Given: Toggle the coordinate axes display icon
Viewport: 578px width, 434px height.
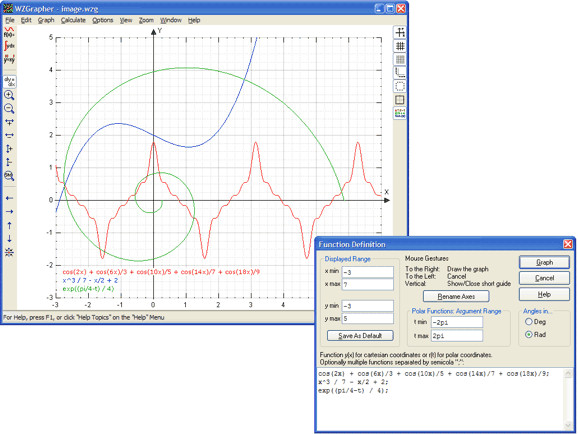Looking at the screenshot, I should point(400,32).
